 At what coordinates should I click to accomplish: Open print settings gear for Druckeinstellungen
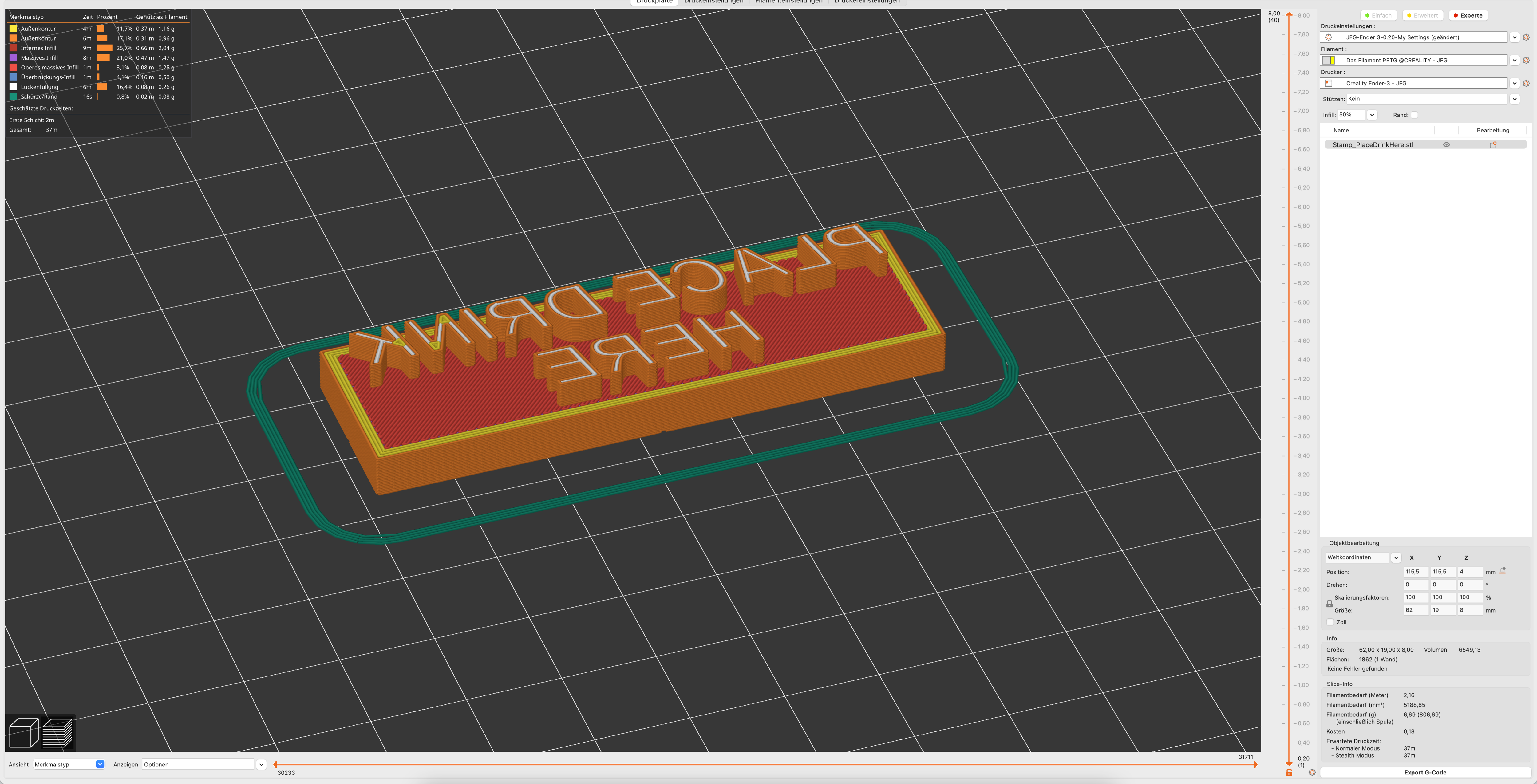tap(1526, 37)
